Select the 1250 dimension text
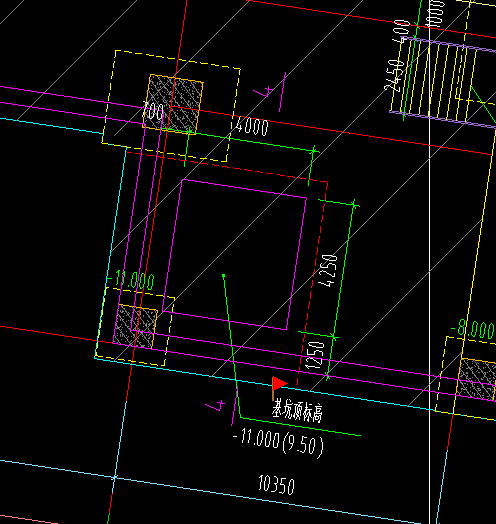Viewport: 496px width, 524px height. click(x=315, y=355)
